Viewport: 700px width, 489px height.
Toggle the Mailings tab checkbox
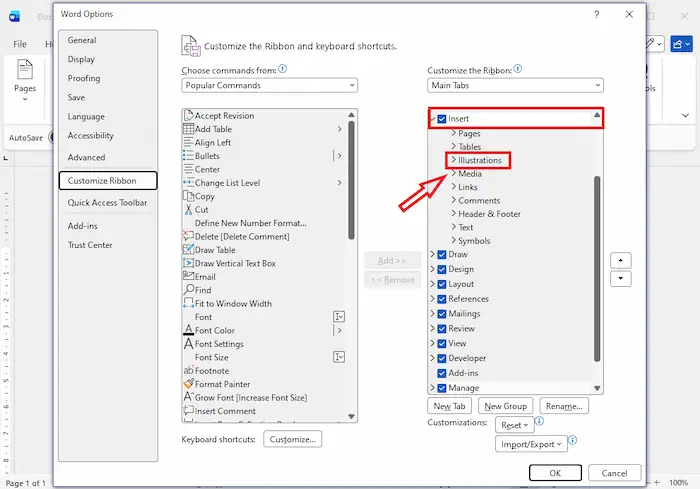pyautogui.click(x=442, y=314)
